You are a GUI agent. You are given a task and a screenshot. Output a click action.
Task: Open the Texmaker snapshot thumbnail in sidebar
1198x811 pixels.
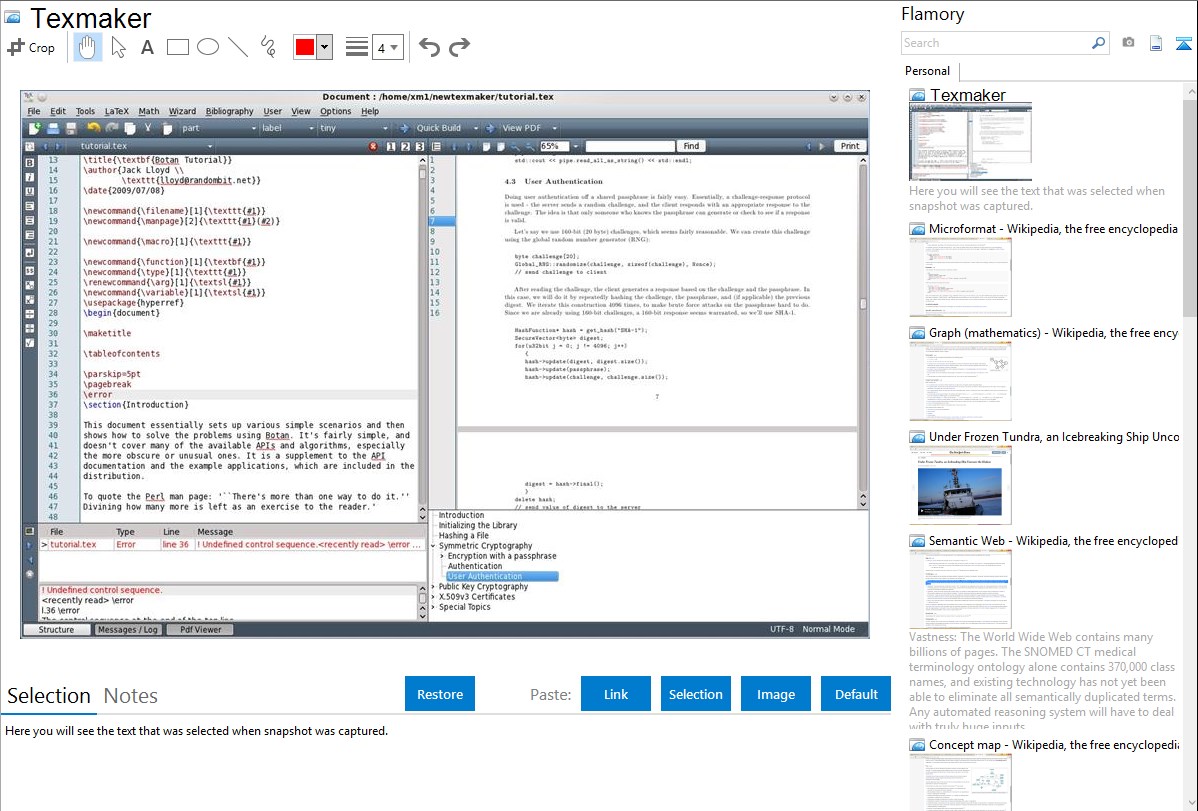coord(970,142)
